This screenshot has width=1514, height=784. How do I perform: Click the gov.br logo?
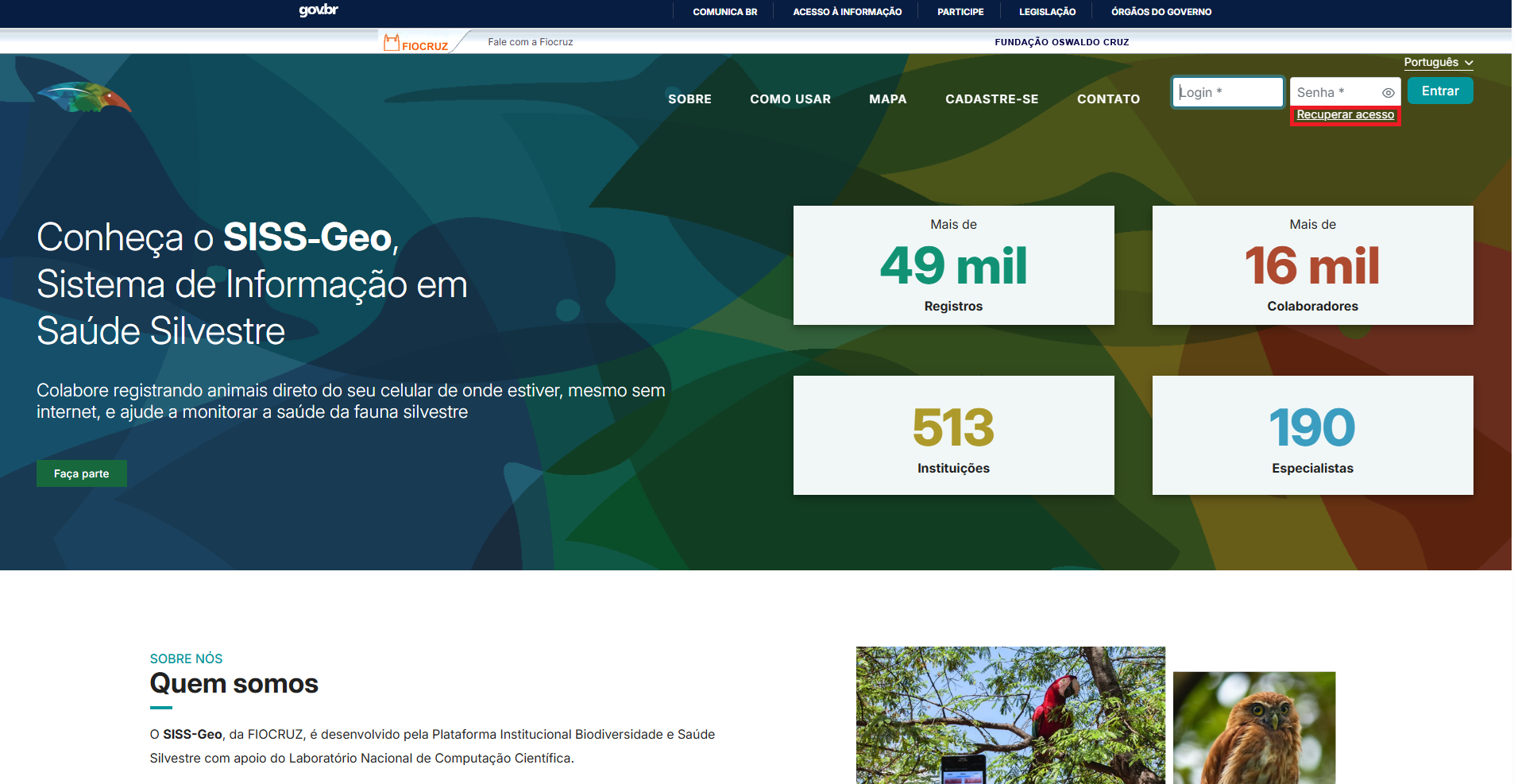(x=319, y=10)
